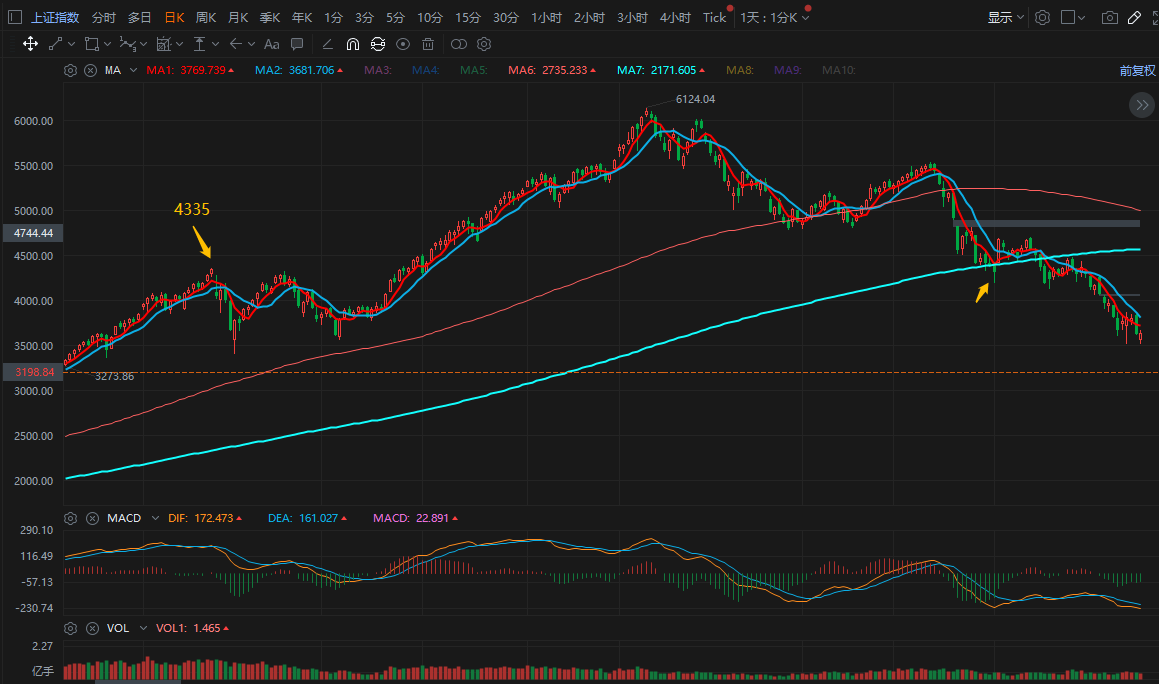Open the MA indicator dropdown arrow
Screen dimensions: 1159x684
[x=133, y=71]
